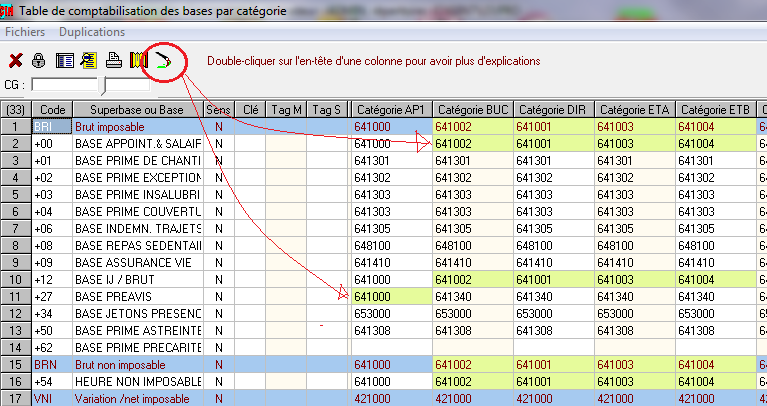Viewport: 767px width, 406px height.
Task: Click the Sens column header
Action: click(218, 110)
